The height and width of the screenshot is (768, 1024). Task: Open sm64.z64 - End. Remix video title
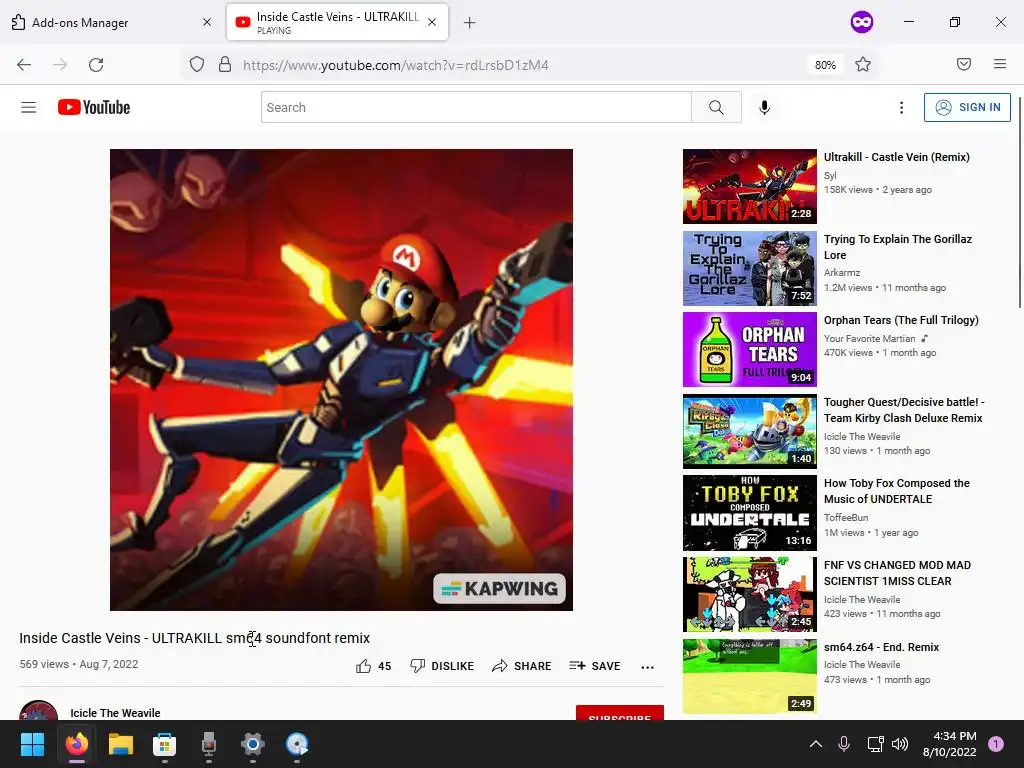(x=881, y=647)
